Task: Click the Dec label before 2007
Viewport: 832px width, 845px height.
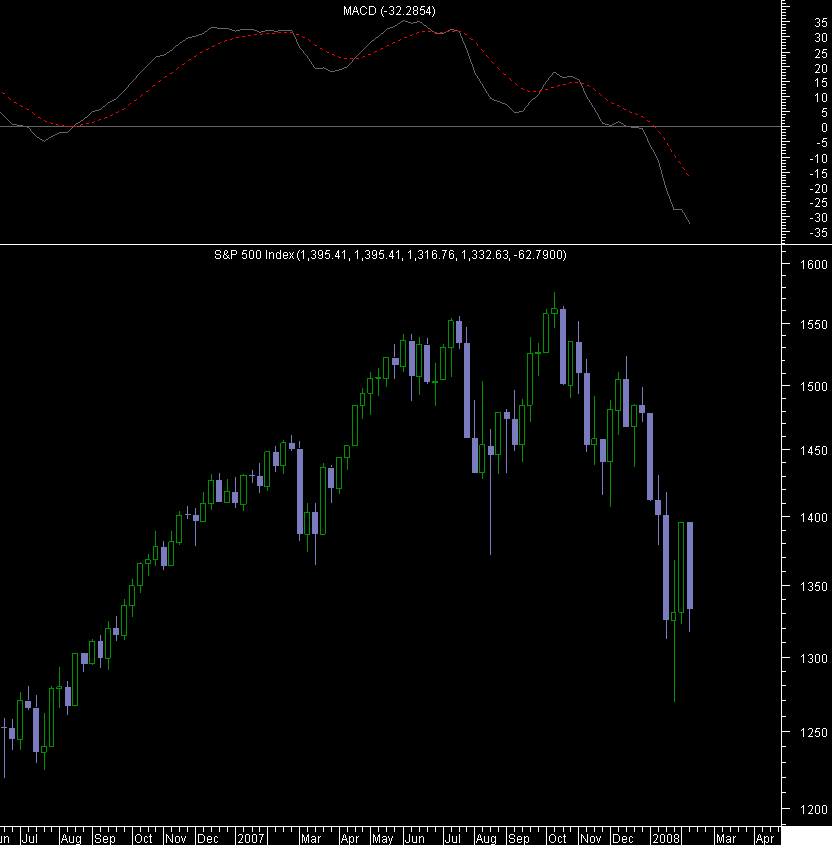Action: click(208, 839)
